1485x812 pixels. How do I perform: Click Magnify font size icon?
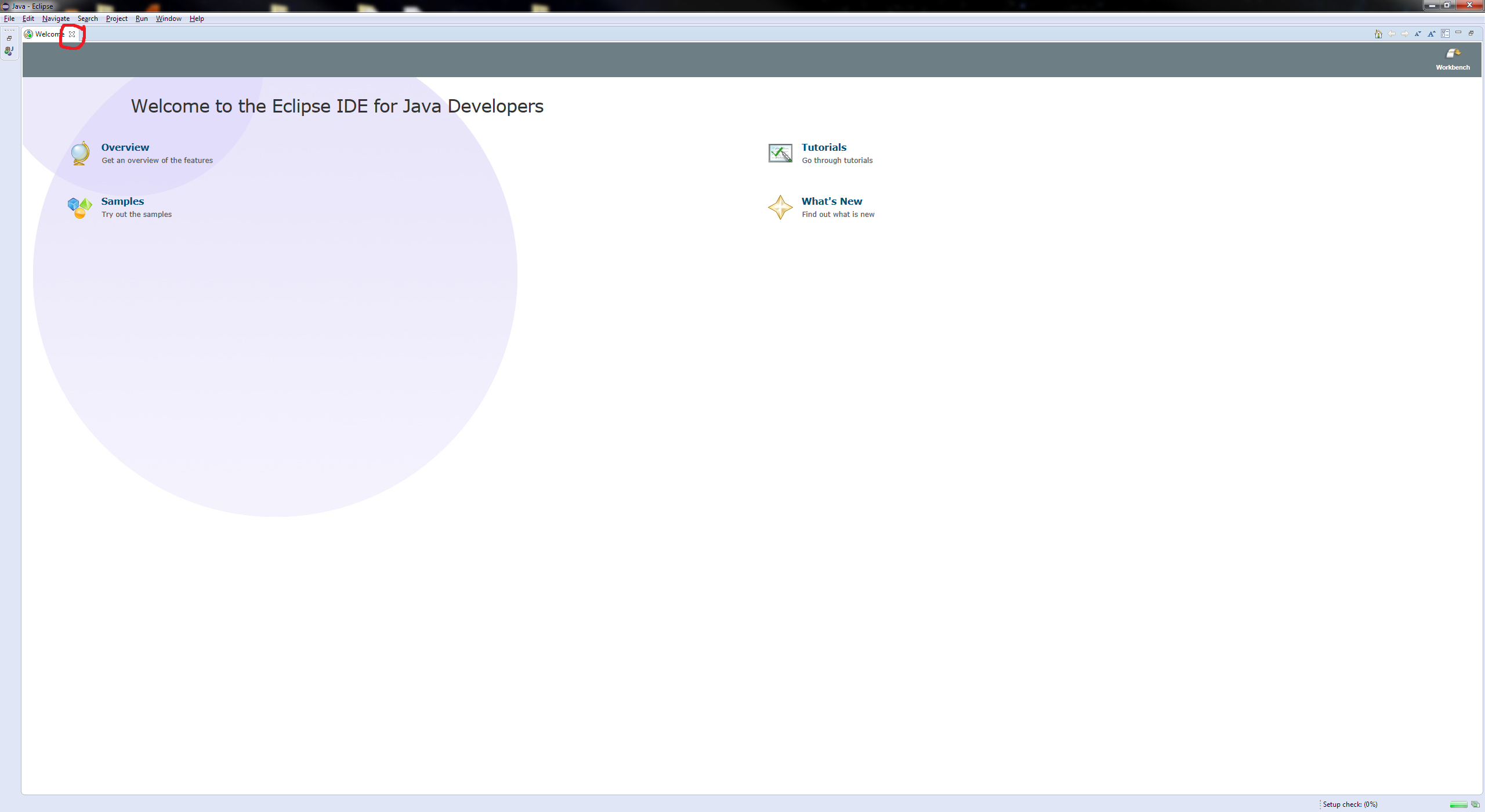coord(1432,34)
